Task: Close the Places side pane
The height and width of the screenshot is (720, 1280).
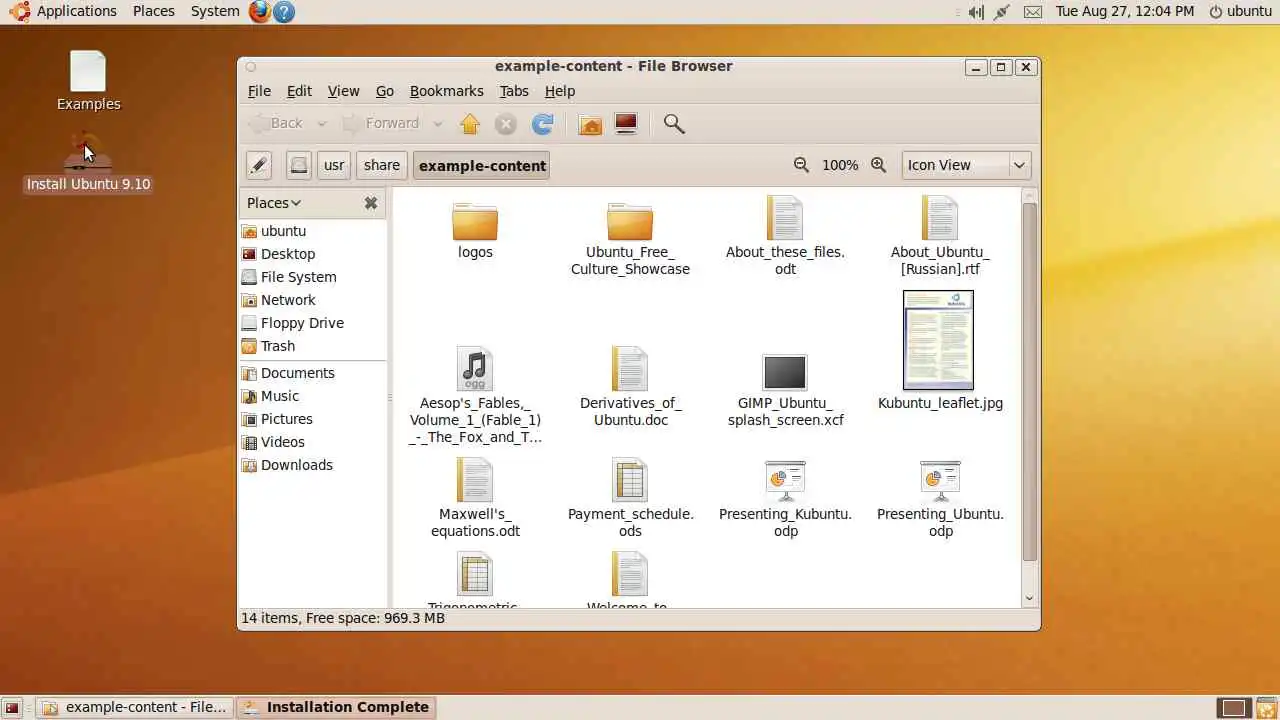Action: pos(371,203)
